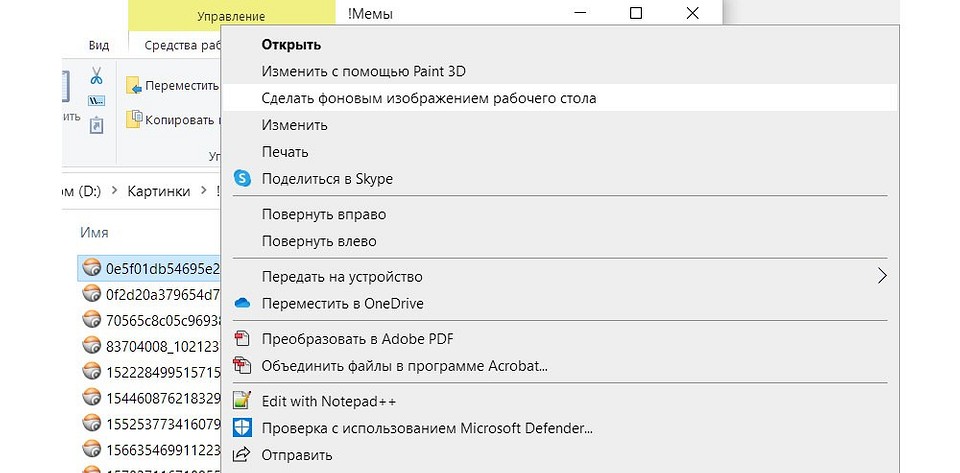Click the icon of file 0f2d20a379654d7
Viewport: 960px width, 473px height.
(91, 293)
